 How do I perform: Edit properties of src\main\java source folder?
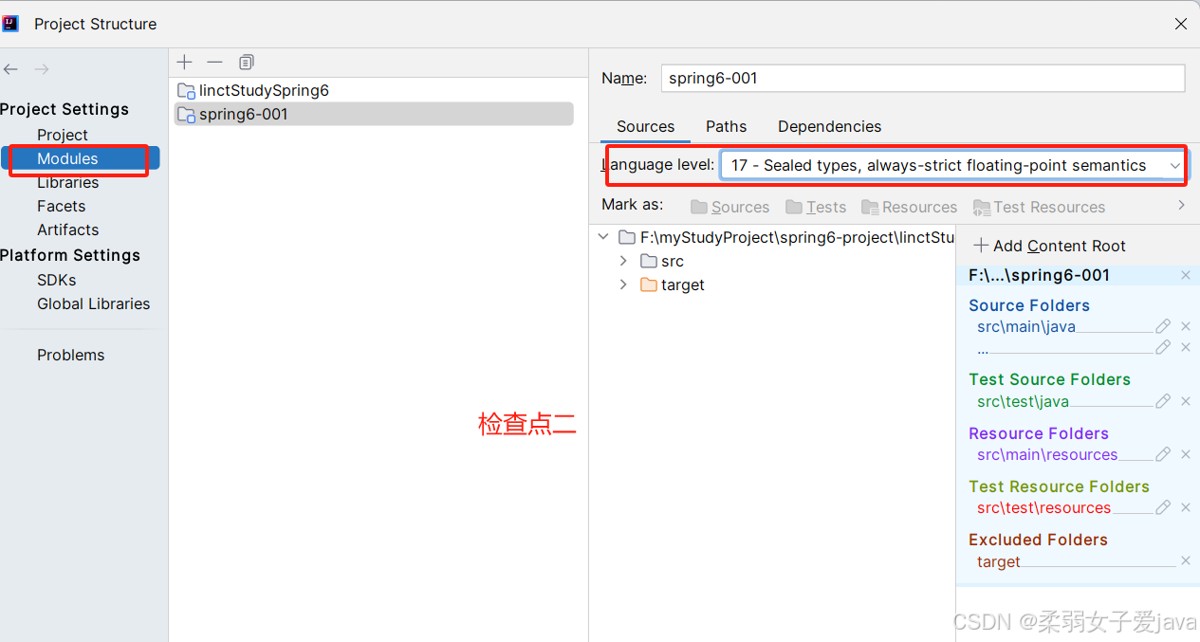[x=1163, y=326]
